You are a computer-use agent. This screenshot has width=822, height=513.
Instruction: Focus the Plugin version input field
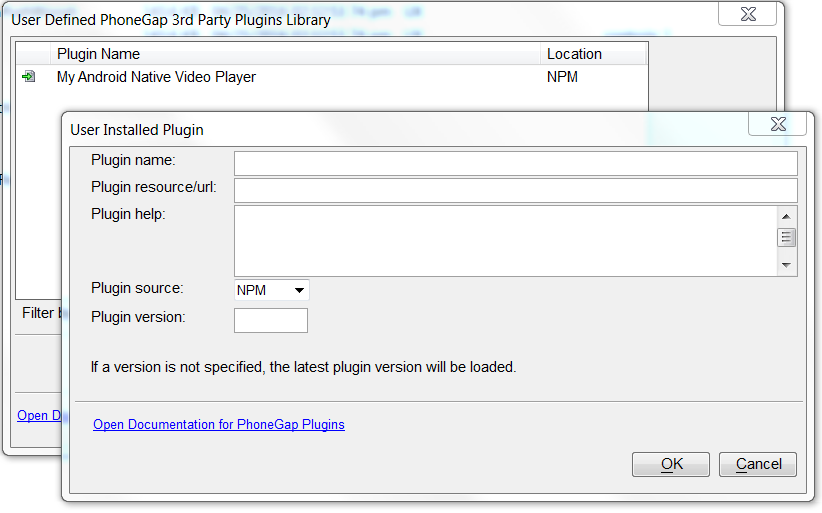coord(271,320)
